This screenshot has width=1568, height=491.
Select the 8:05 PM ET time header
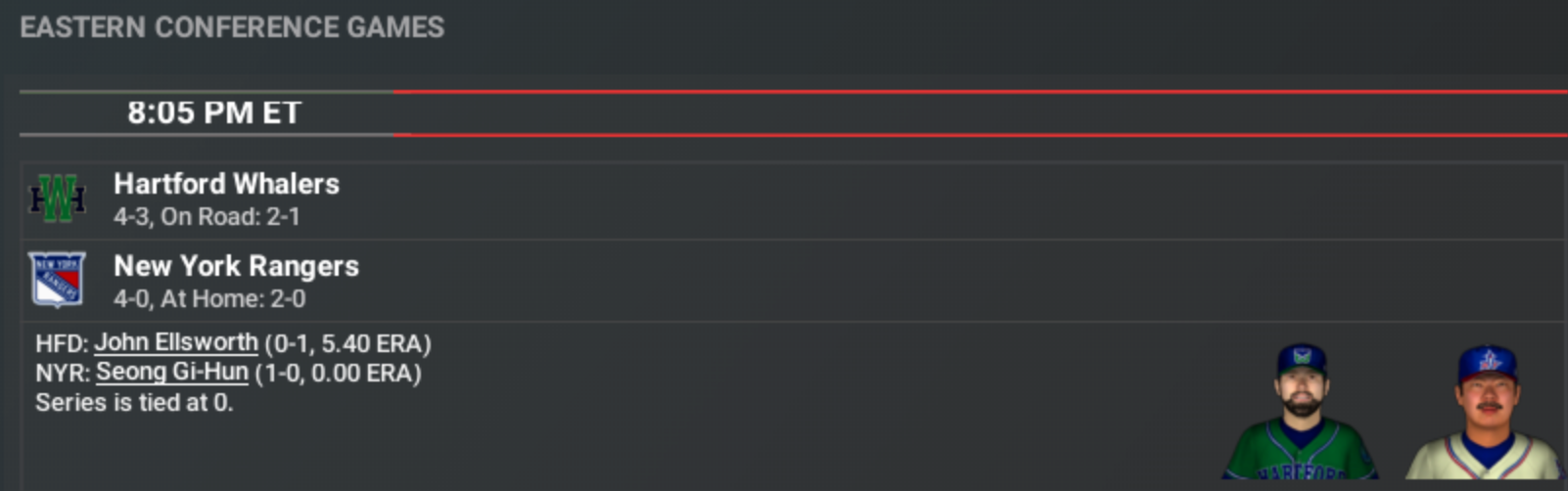pos(214,112)
